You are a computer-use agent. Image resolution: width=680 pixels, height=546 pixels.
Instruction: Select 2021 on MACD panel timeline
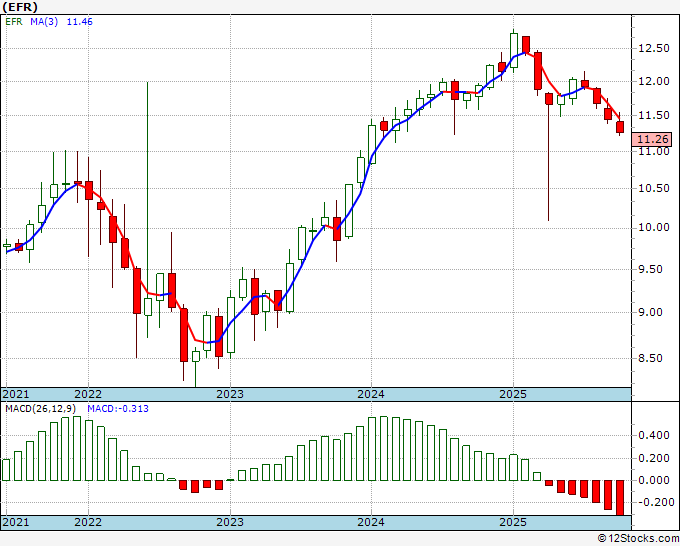click(16, 522)
